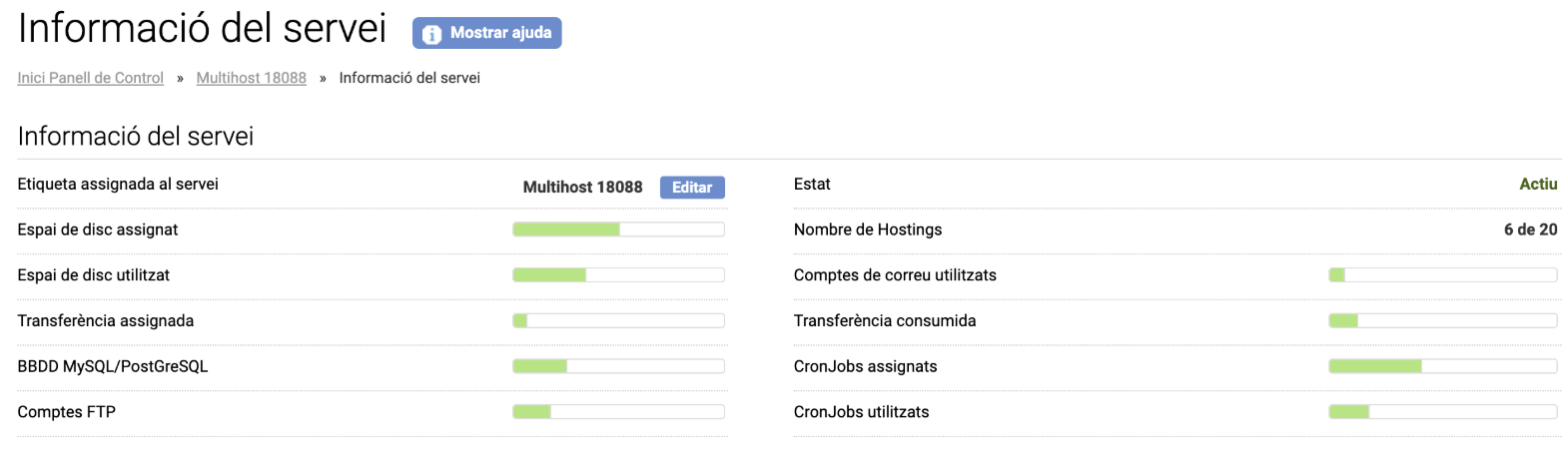The height and width of the screenshot is (451, 1568).
Task: Open the Mostrar ajuda help button
Action: [487, 33]
